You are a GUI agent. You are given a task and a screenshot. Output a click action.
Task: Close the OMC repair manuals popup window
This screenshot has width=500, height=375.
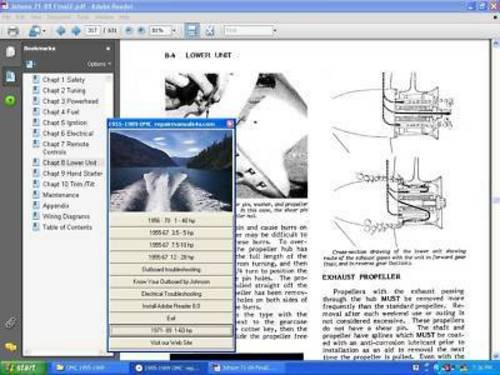pos(230,124)
